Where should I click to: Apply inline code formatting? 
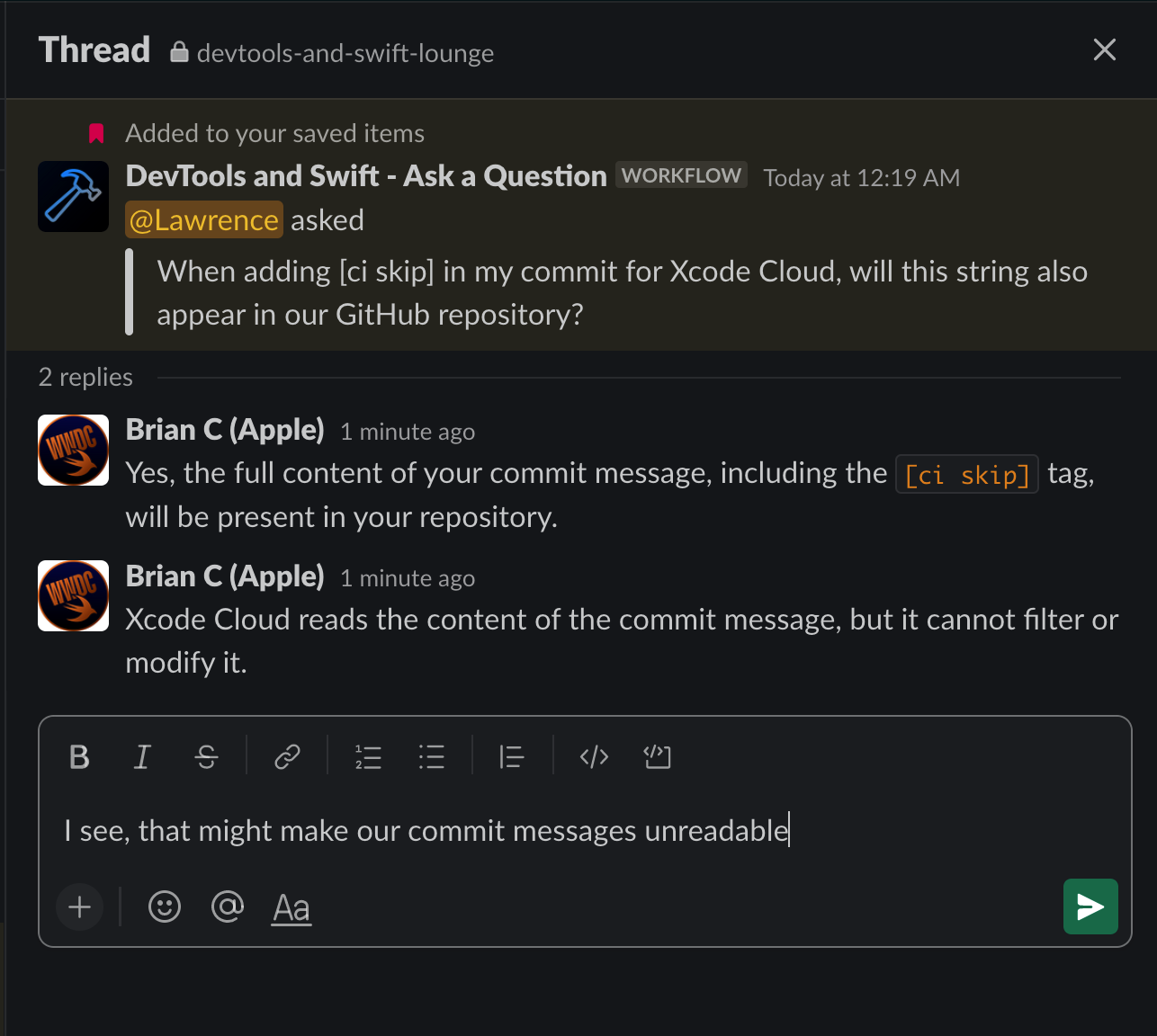coord(594,757)
